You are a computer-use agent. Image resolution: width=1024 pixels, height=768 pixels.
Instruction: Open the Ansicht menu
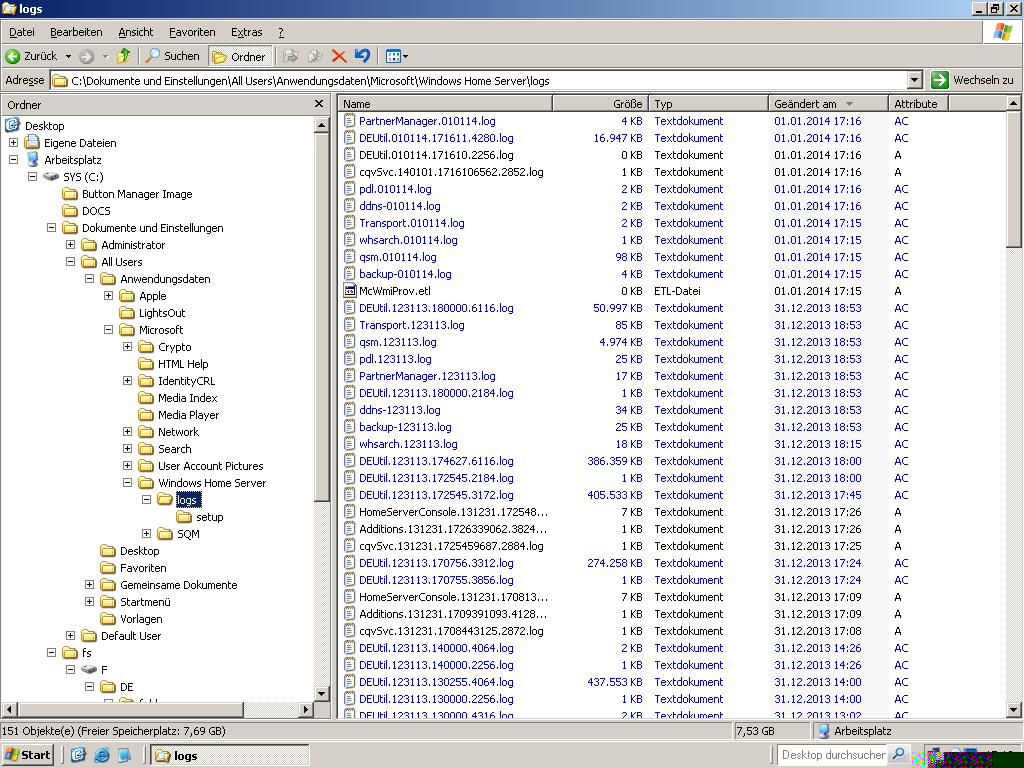point(135,32)
